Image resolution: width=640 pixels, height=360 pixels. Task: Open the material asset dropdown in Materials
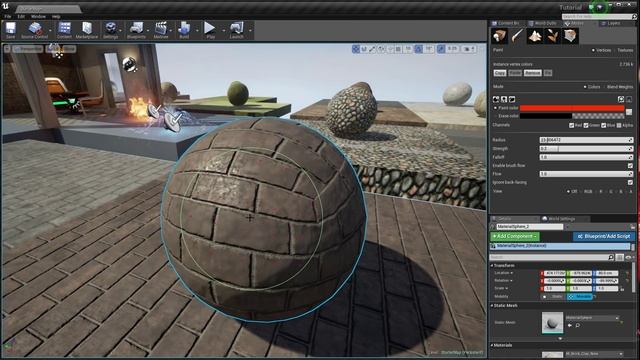click(x=594, y=354)
